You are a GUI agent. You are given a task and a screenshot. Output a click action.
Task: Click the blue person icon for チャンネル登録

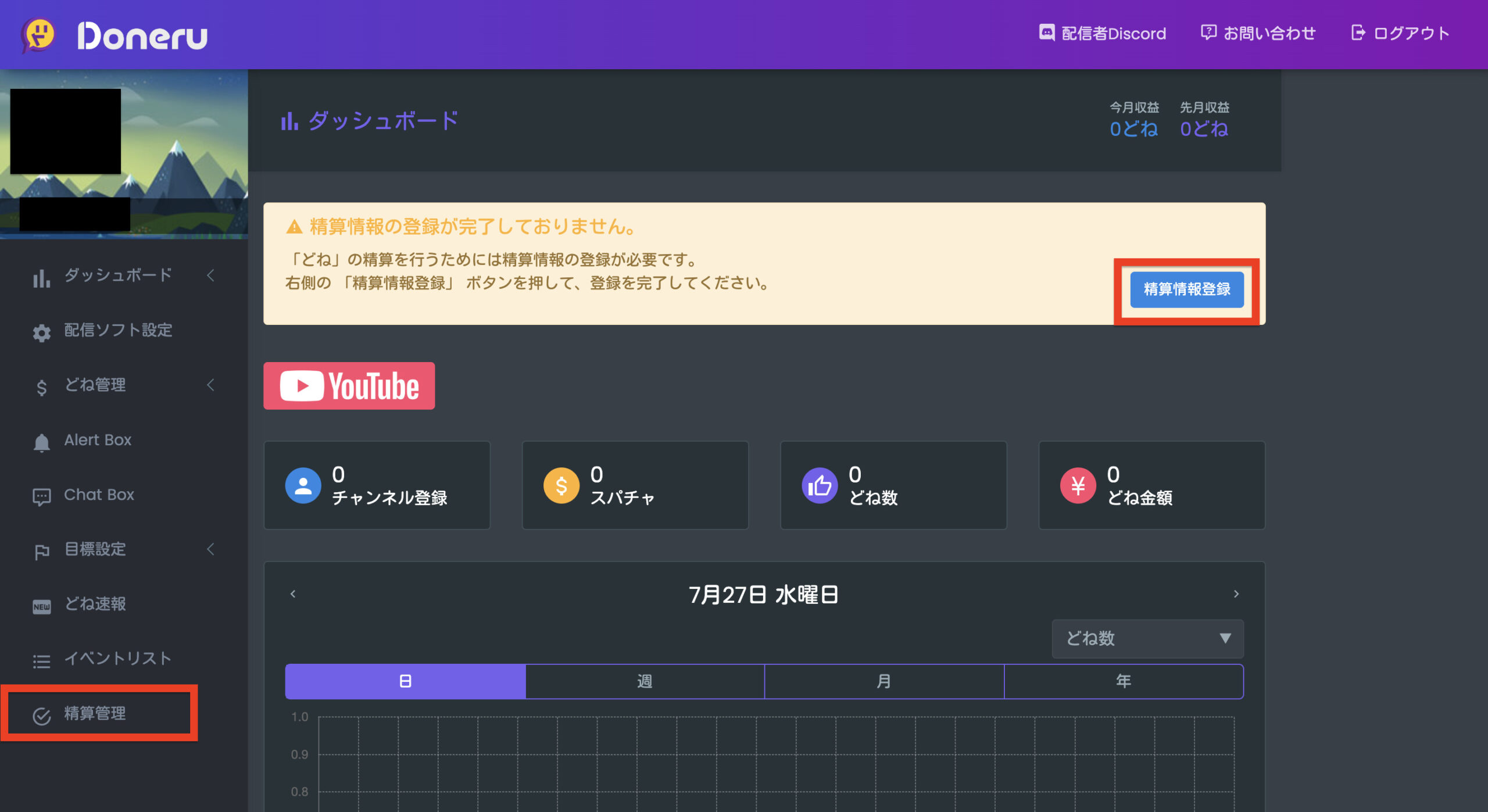[303, 485]
